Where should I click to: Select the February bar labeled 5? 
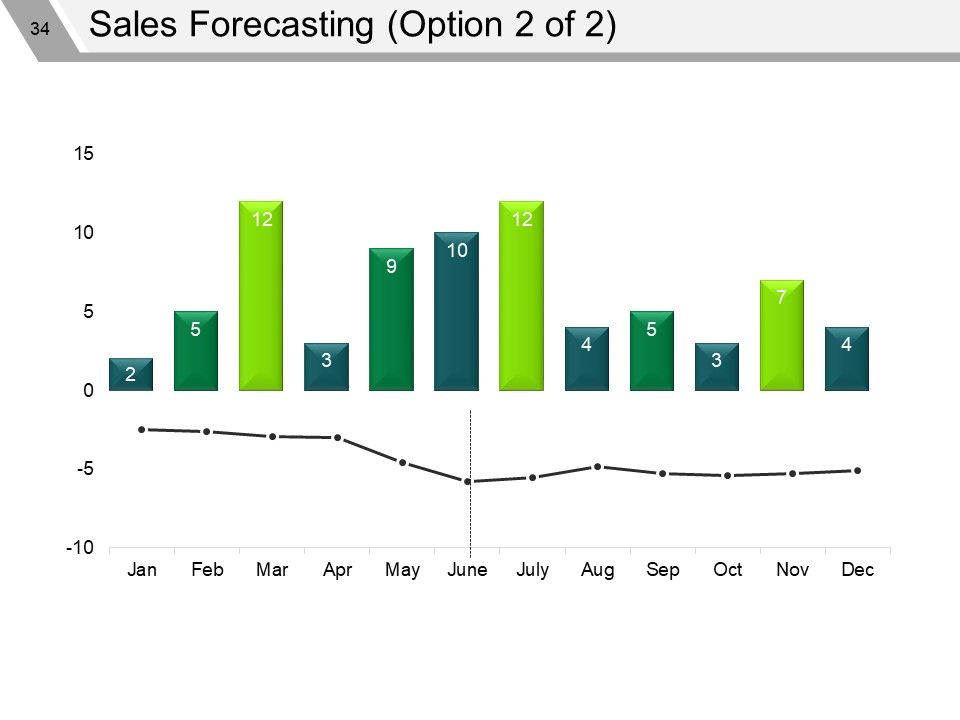point(196,351)
